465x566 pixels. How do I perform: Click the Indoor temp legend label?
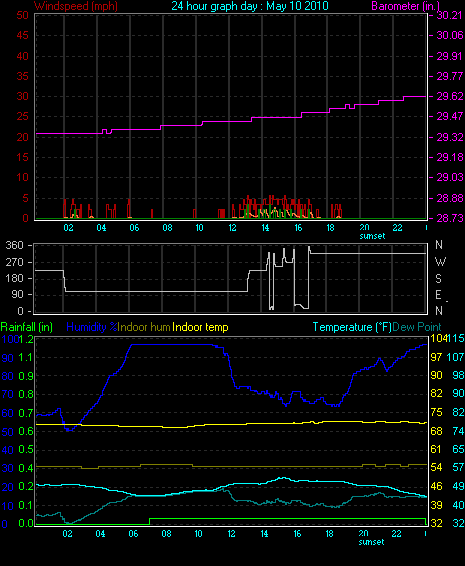[200, 327]
